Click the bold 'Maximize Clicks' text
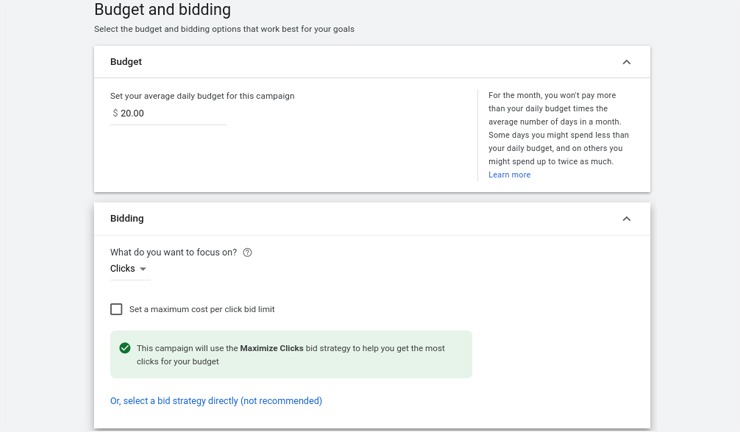 pos(272,348)
